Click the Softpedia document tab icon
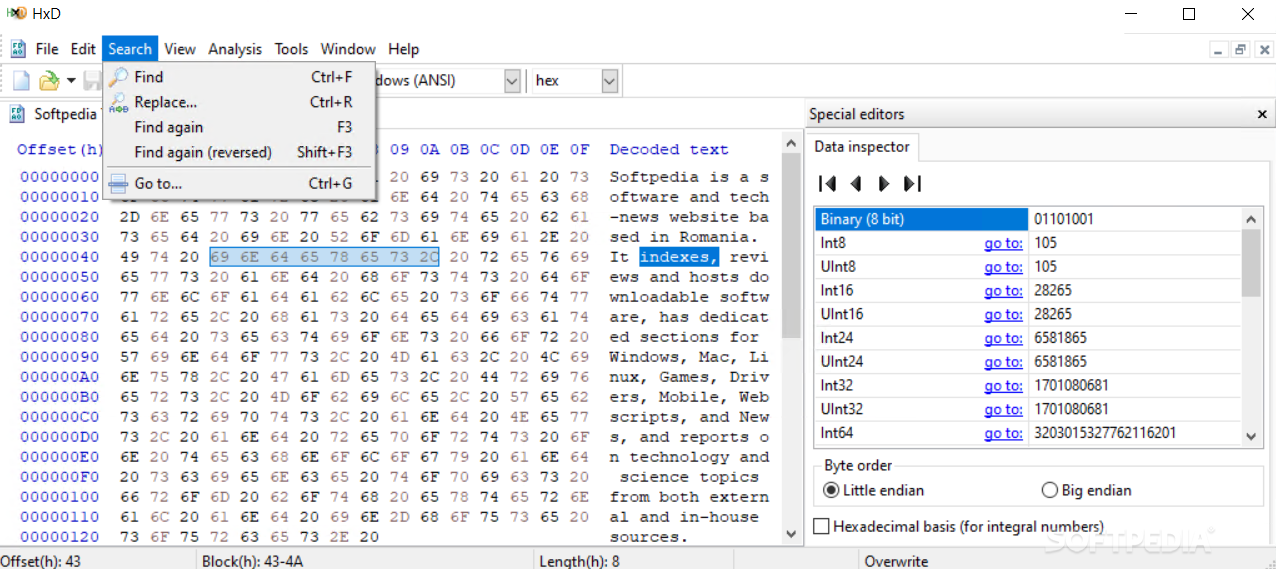 [18, 114]
